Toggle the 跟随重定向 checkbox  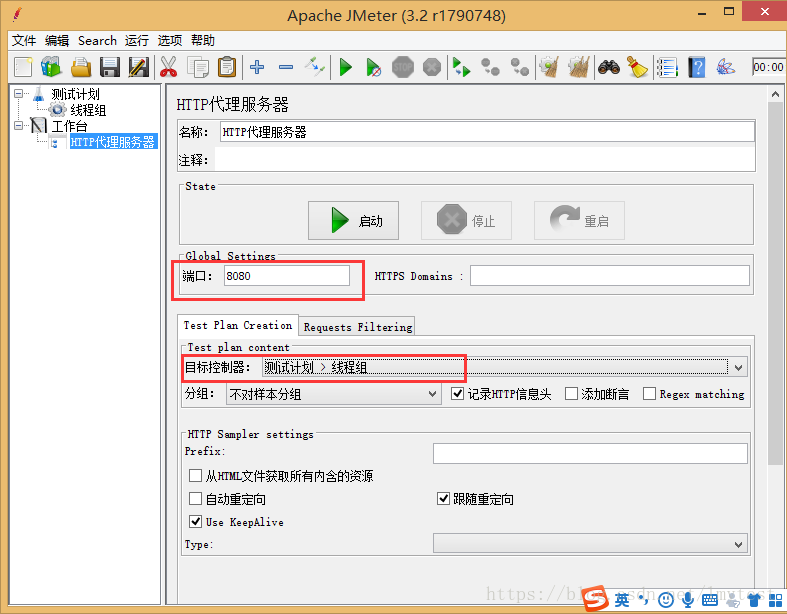pyautogui.click(x=443, y=499)
